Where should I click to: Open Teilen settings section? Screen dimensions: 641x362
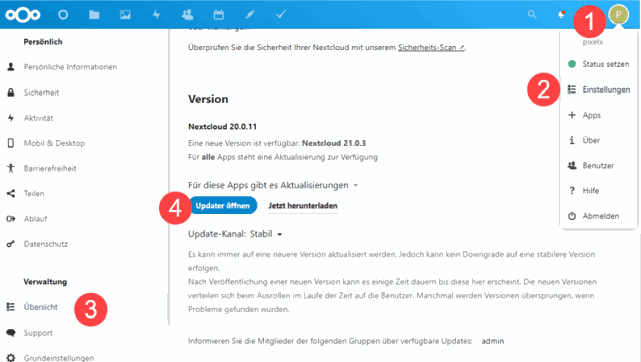coord(34,193)
